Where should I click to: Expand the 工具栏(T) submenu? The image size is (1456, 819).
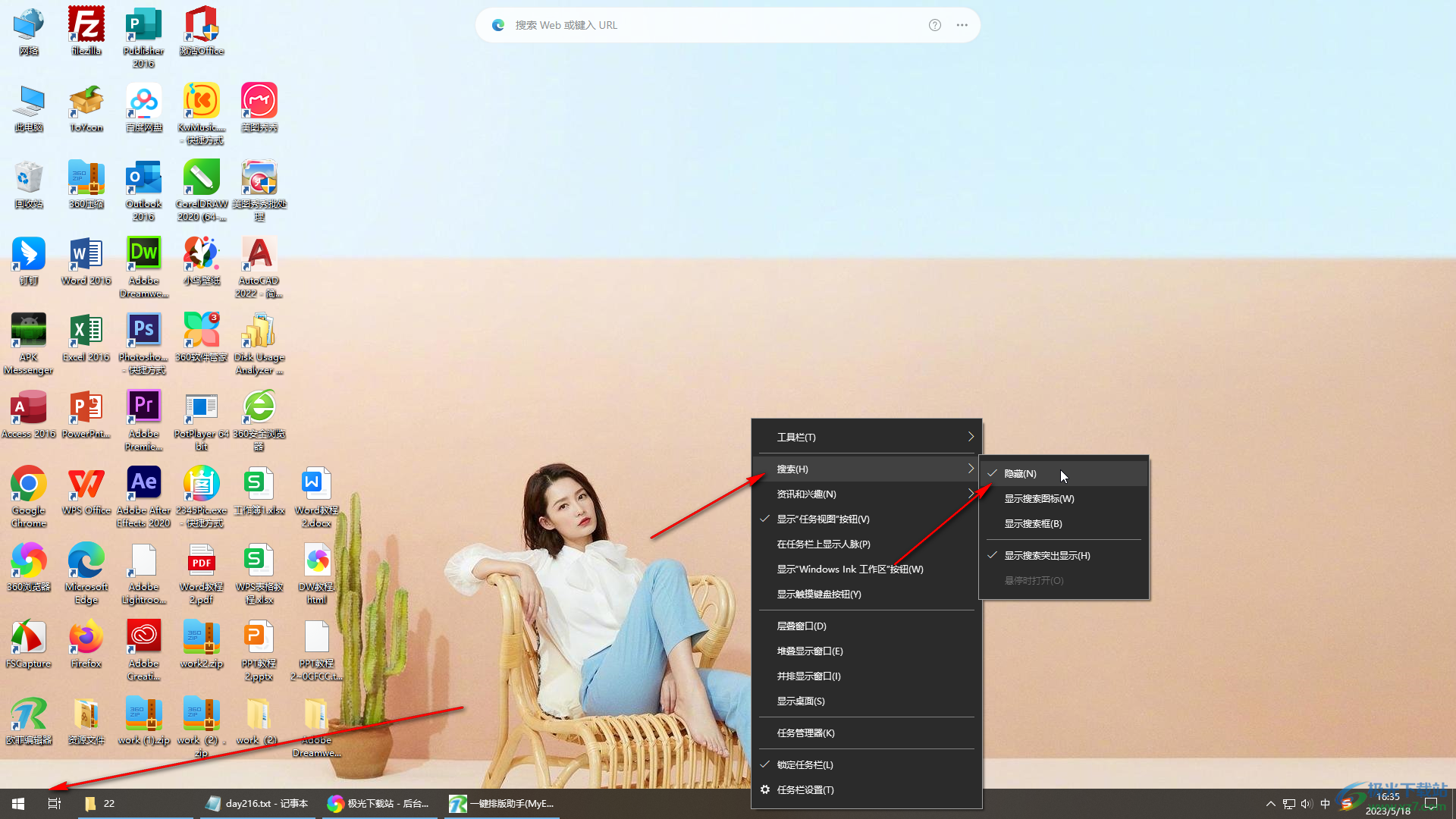[867, 437]
